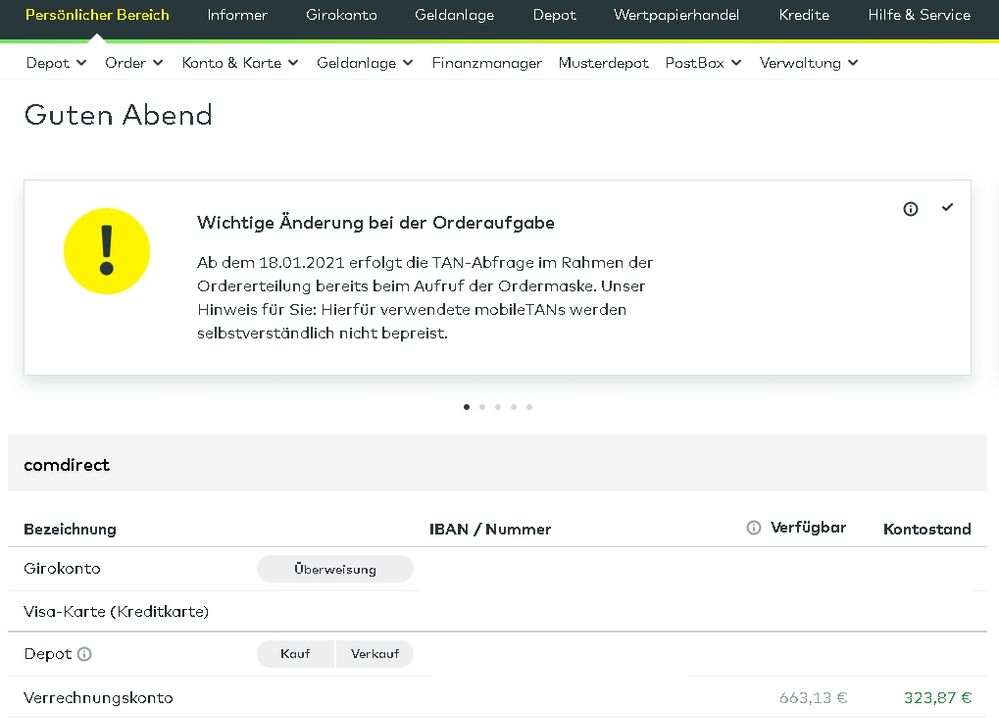This screenshot has width=999, height=719.
Task: Click the Kauf button in the Depot row
Action: point(295,653)
